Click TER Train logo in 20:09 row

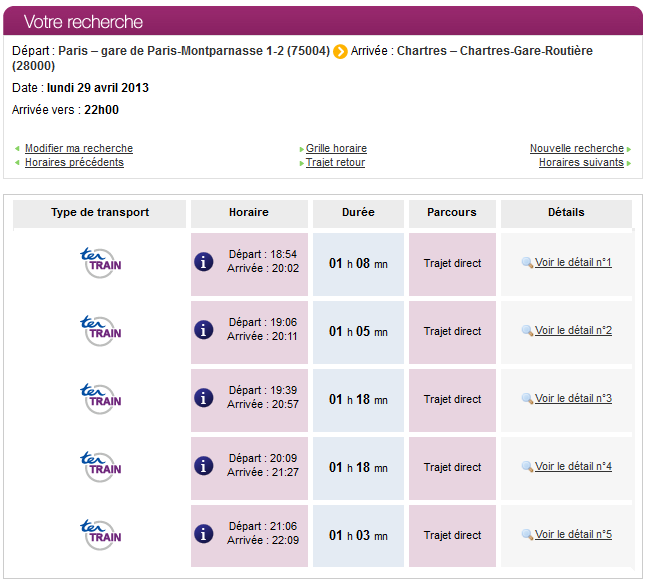(100, 467)
